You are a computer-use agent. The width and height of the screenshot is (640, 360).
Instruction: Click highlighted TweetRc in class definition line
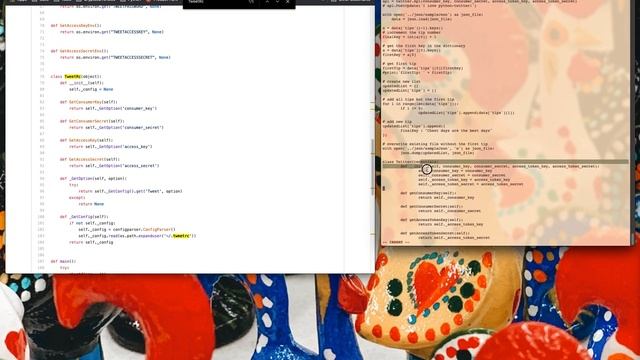(72, 76)
